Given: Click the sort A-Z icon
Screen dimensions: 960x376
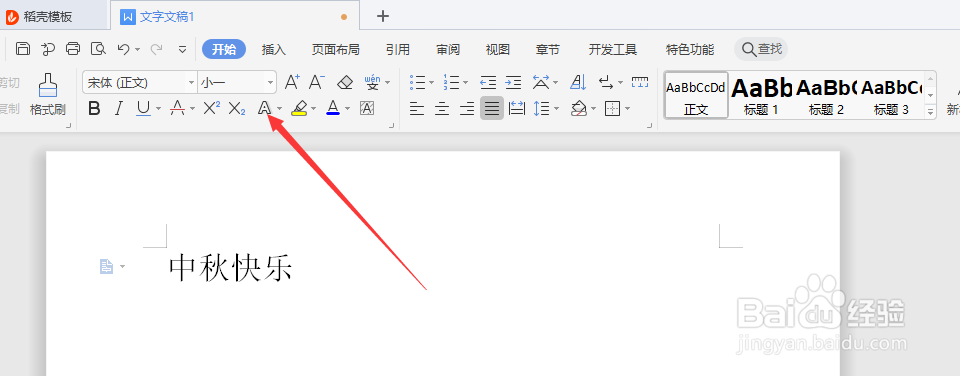Looking at the screenshot, I should pyautogui.click(x=578, y=82).
